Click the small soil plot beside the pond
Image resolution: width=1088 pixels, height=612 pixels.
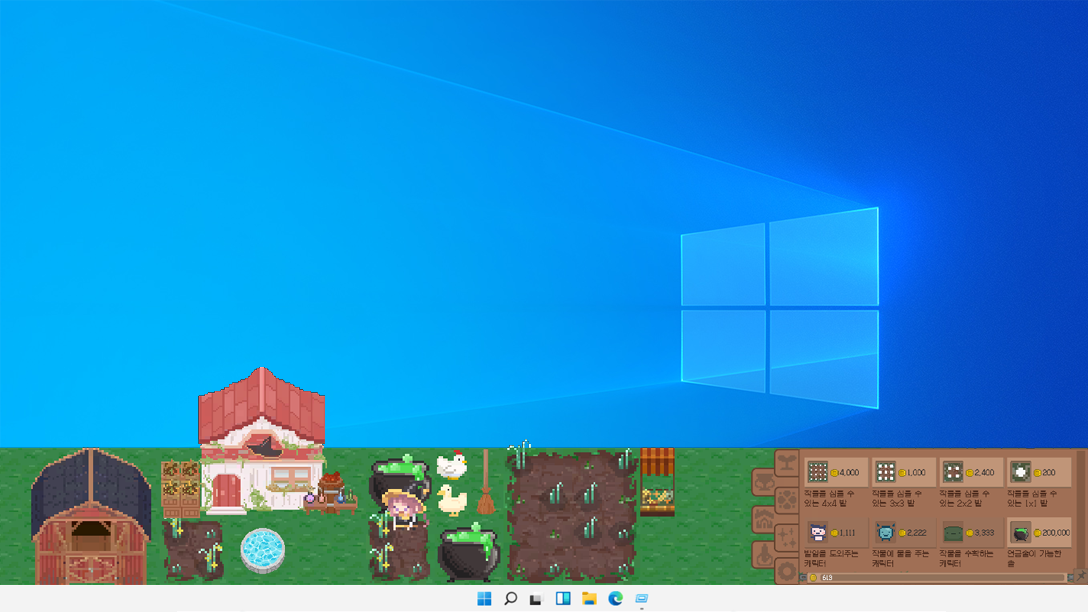pos(193,549)
